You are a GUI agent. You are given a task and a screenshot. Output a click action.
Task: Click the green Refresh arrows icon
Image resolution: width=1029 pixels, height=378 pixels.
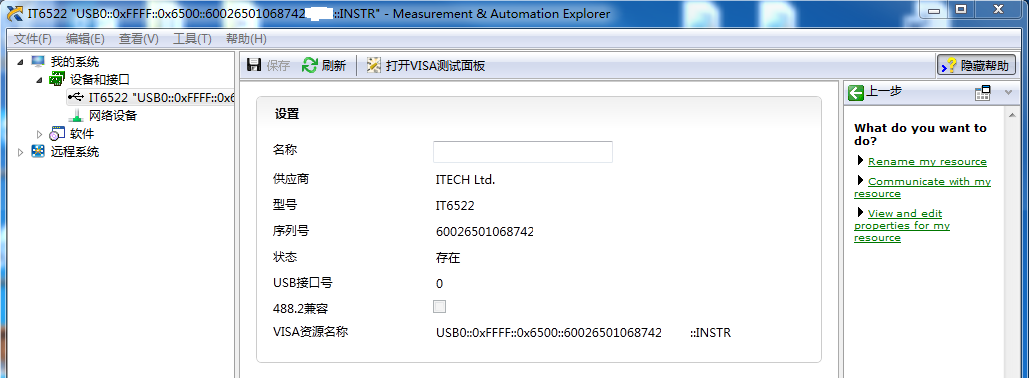pos(309,65)
